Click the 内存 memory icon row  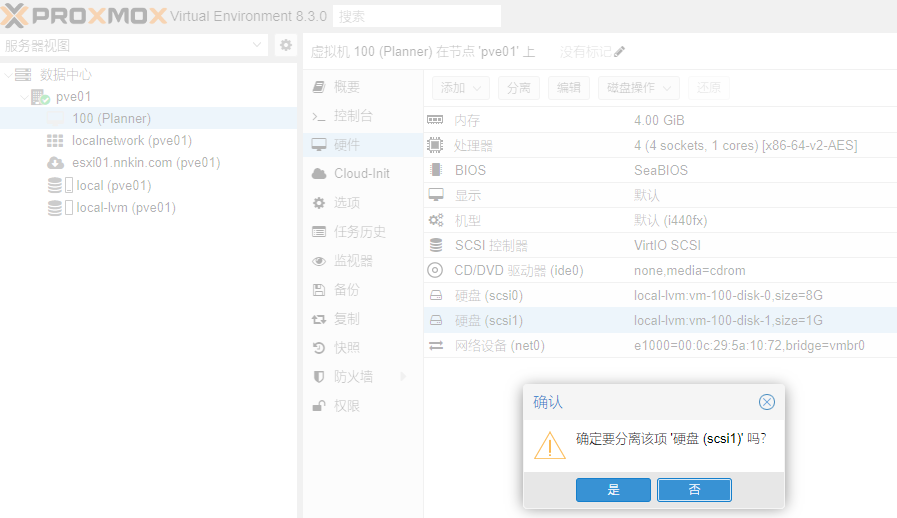tap(435, 121)
